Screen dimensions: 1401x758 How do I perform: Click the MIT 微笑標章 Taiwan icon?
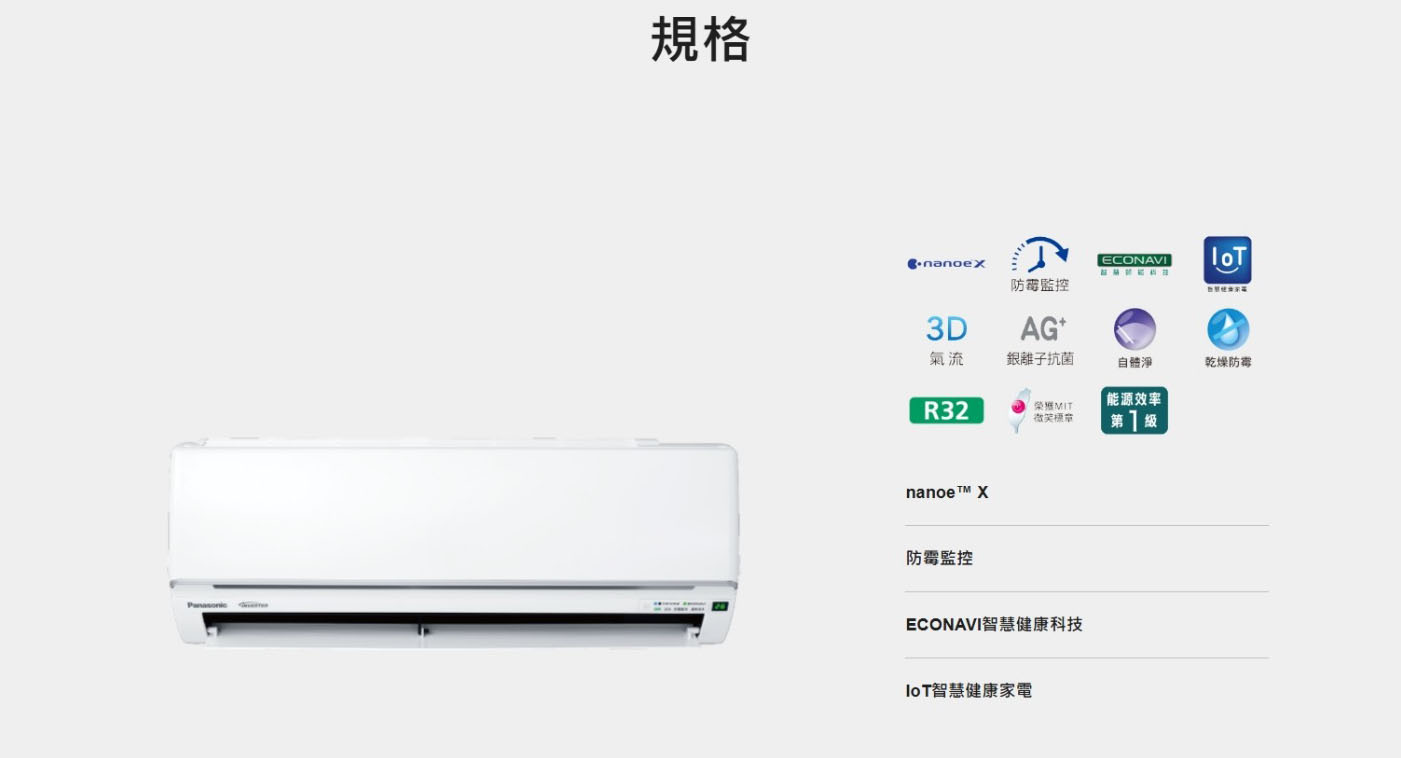[x=1040, y=410]
